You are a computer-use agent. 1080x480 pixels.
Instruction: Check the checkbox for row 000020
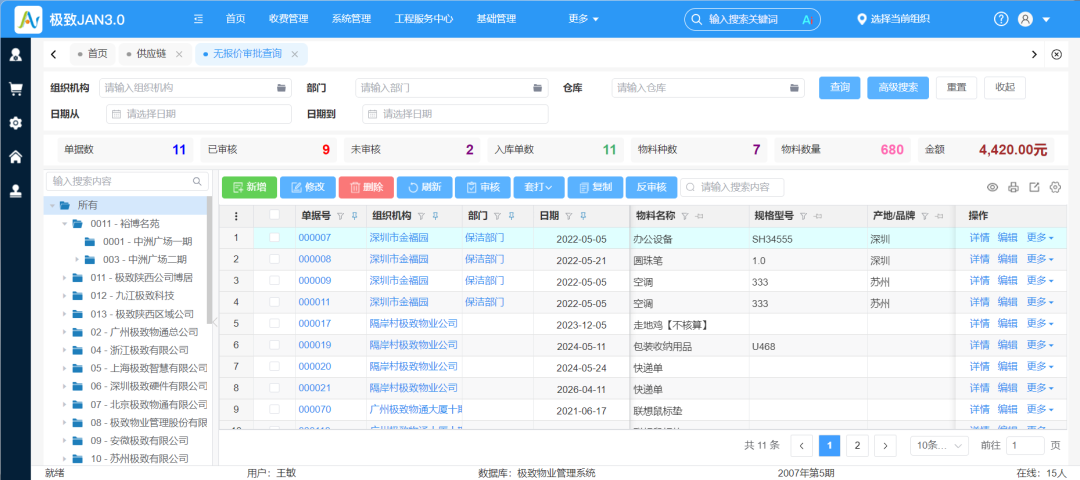[275, 367]
